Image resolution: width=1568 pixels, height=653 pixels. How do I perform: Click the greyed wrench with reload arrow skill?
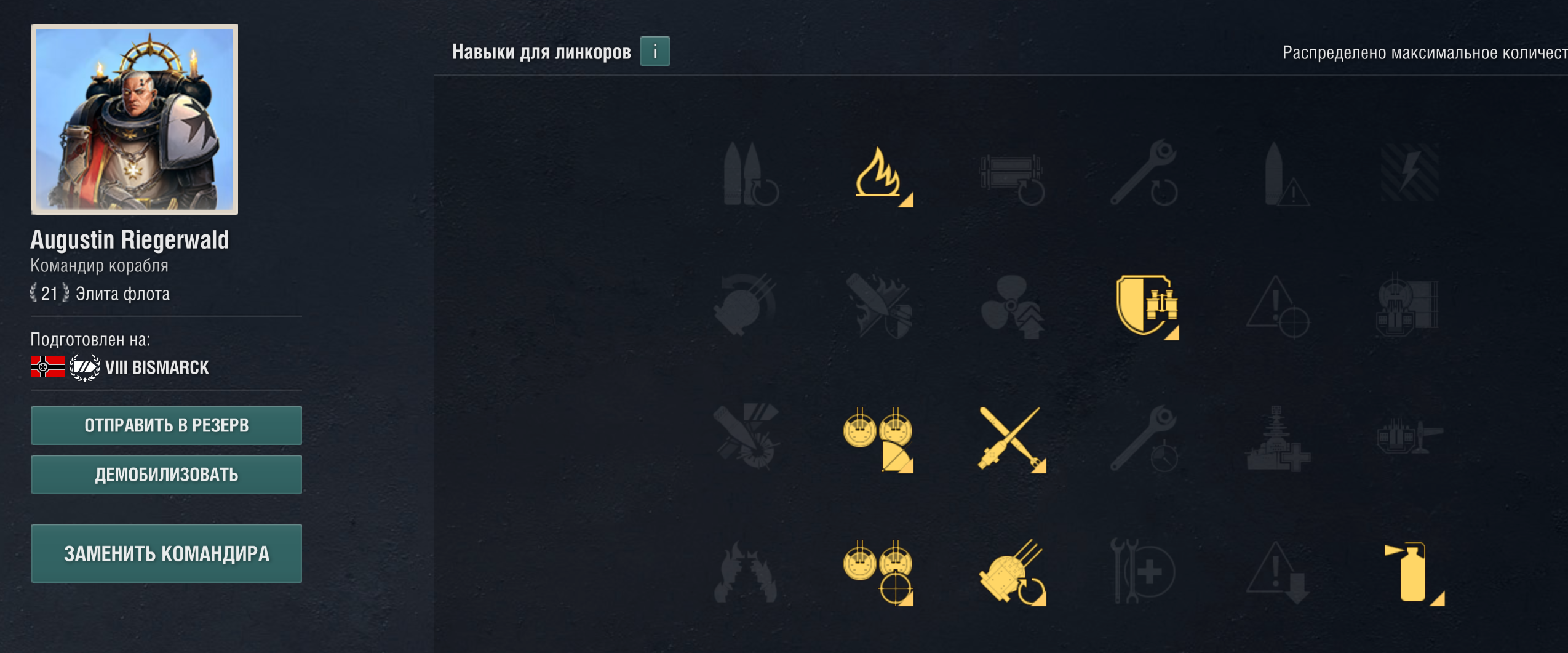tap(1144, 173)
